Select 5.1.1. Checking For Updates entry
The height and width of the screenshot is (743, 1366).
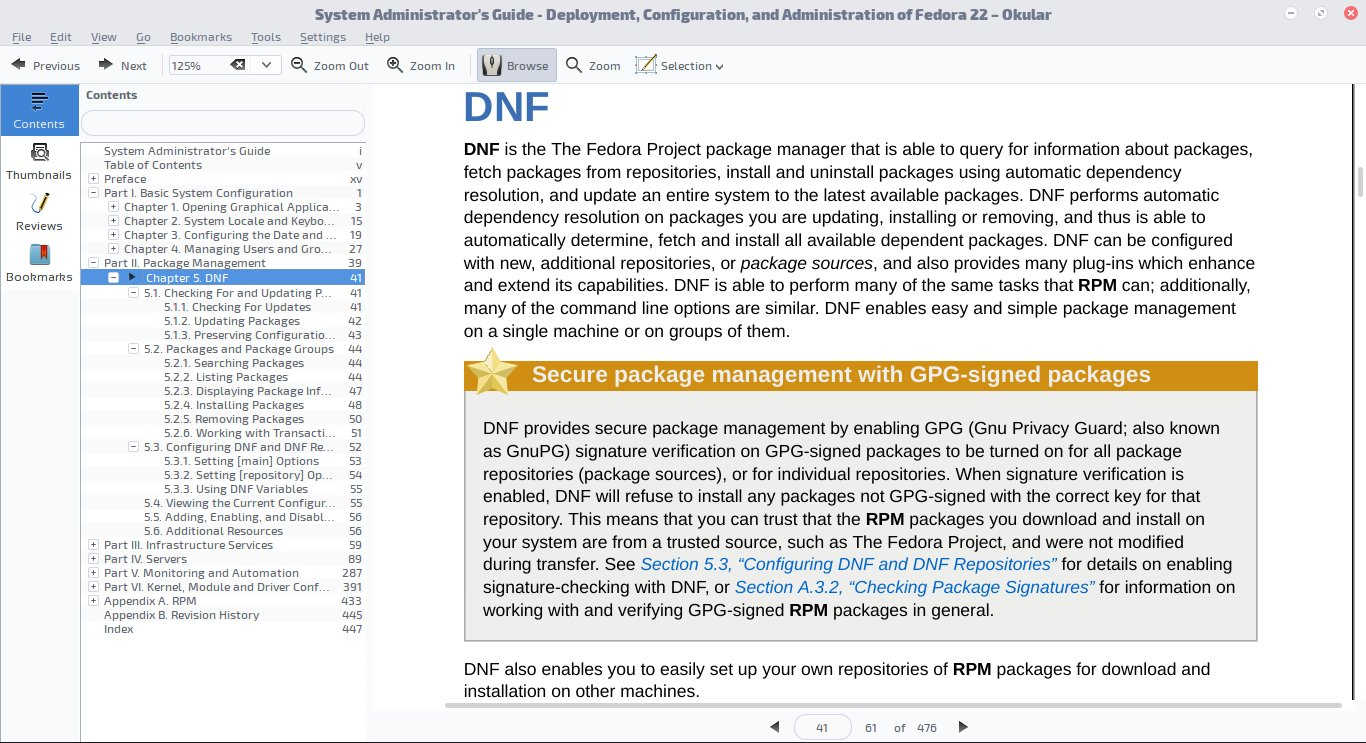point(237,307)
